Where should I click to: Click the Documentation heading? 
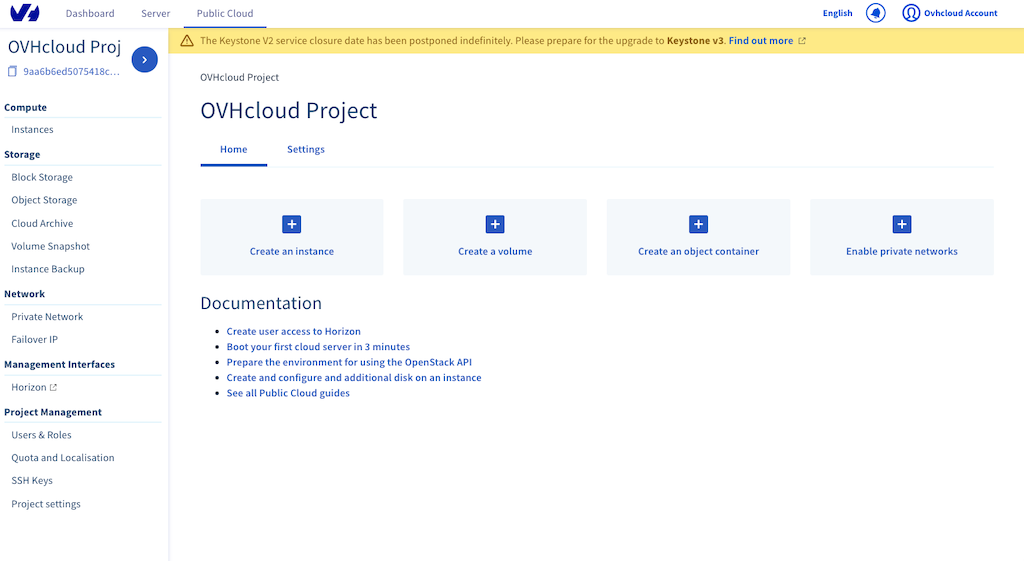click(261, 303)
